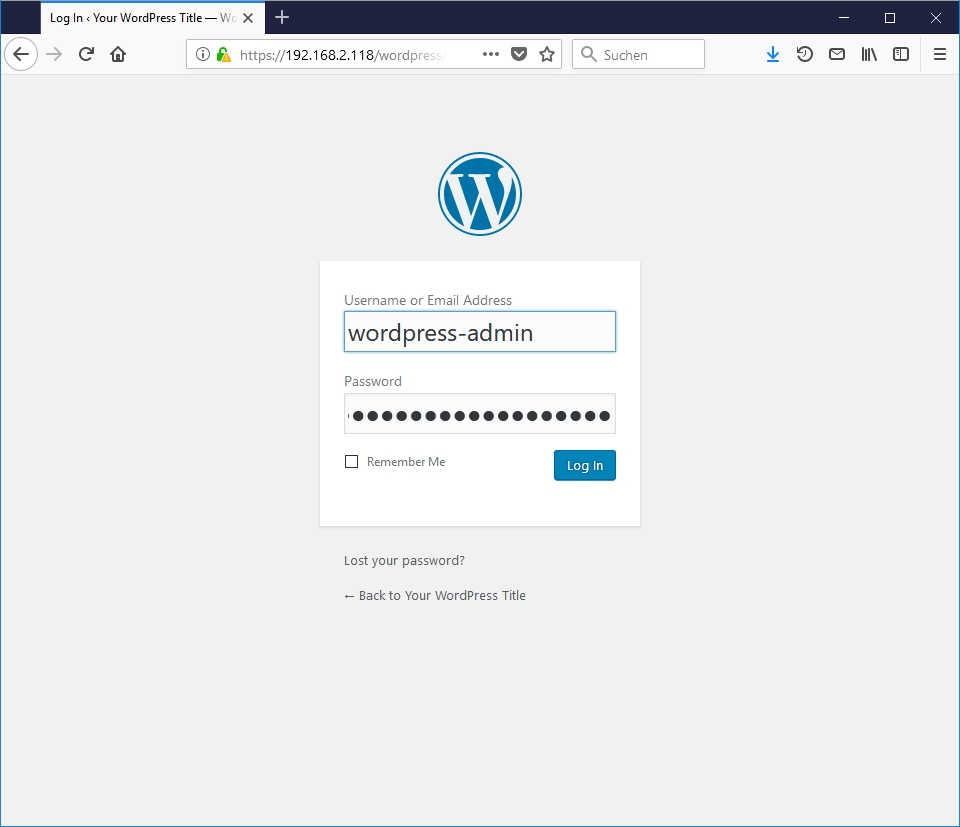Open the Firefox hamburger menu
960x827 pixels.
click(940, 54)
